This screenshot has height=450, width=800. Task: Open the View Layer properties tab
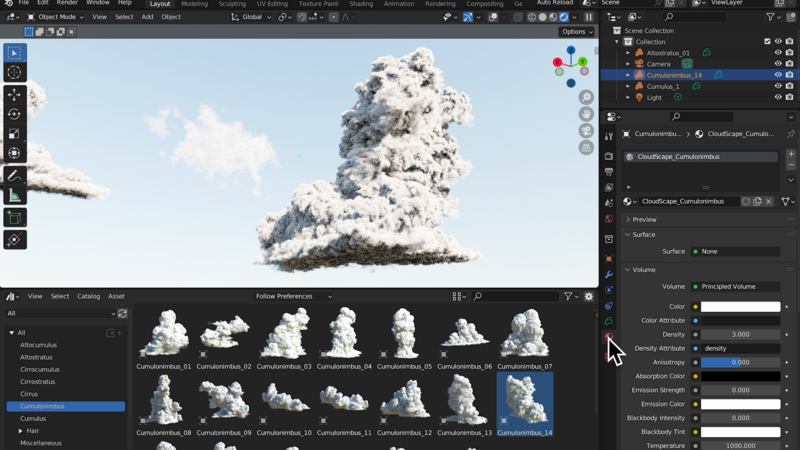(x=609, y=188)
